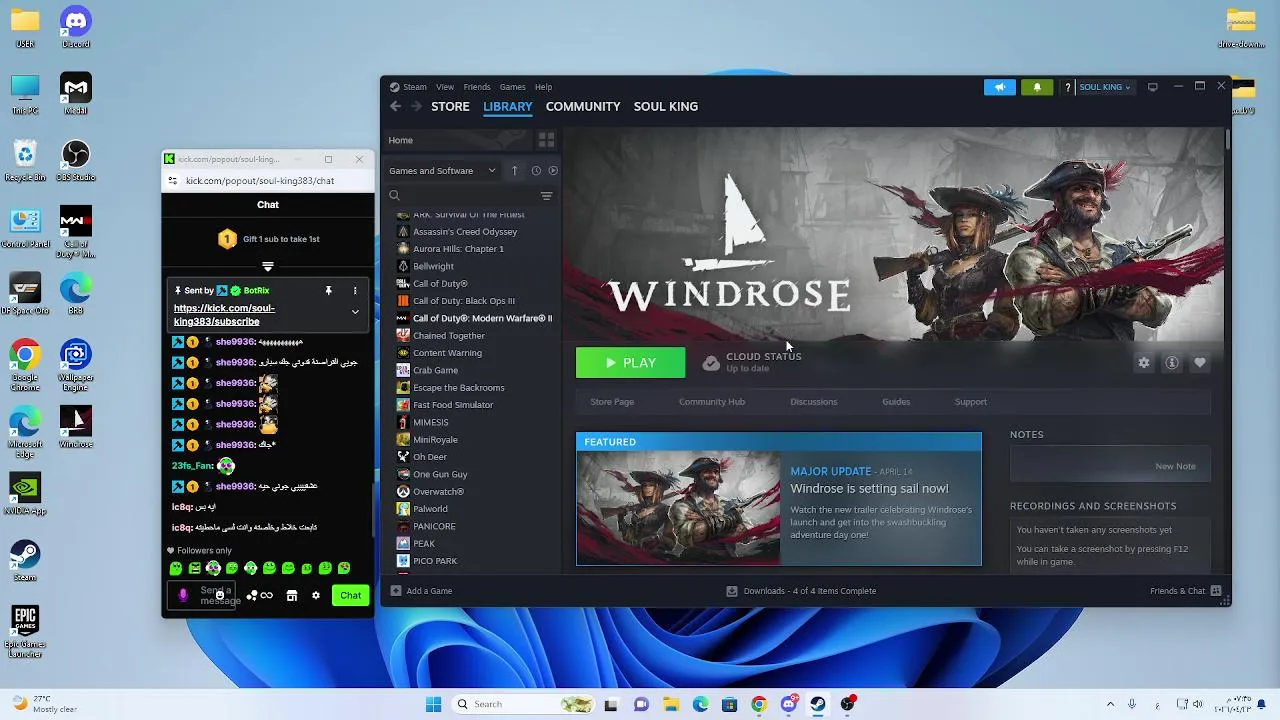Switch to the LIBRARY tab
1280x720 pixels.
(508, 106)
